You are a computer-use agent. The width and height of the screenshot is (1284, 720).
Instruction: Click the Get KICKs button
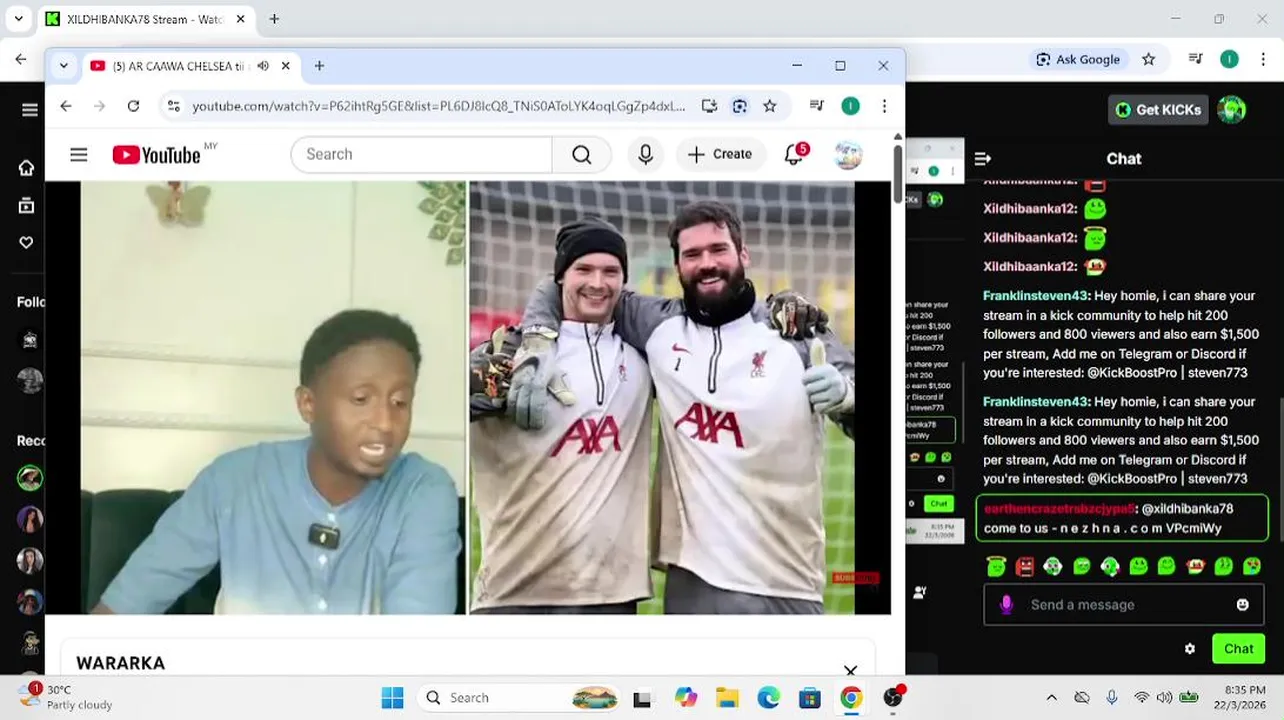1158,110
